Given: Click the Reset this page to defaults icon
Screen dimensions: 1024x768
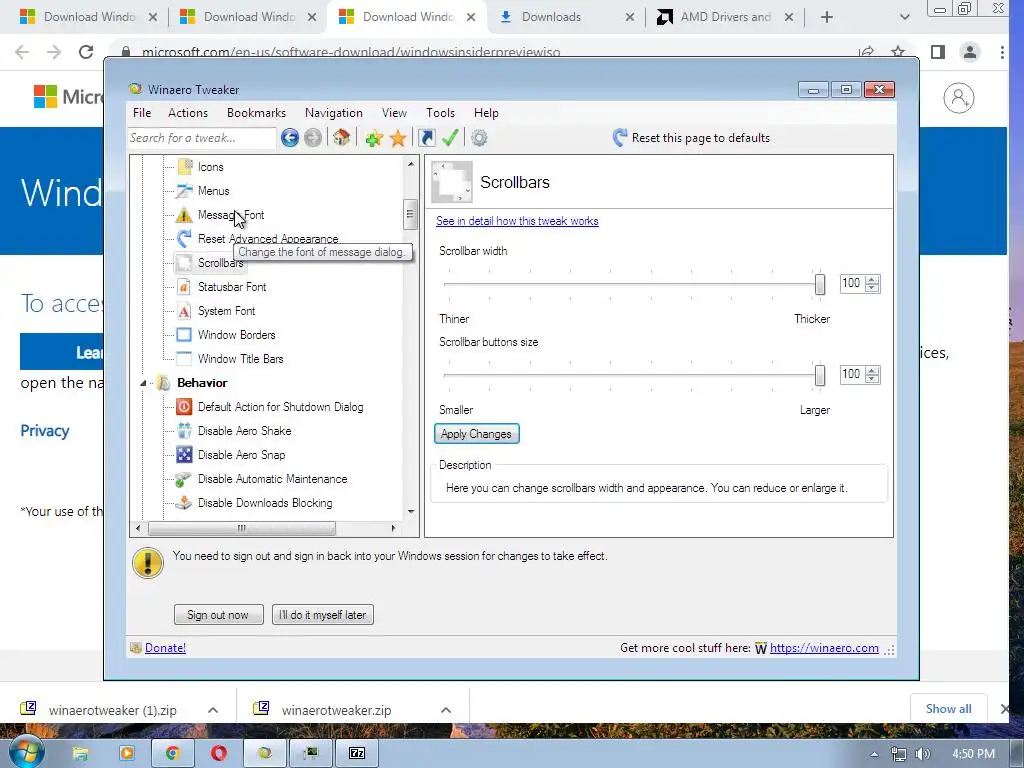Looking at the screenshot, I should pos(620,137).
